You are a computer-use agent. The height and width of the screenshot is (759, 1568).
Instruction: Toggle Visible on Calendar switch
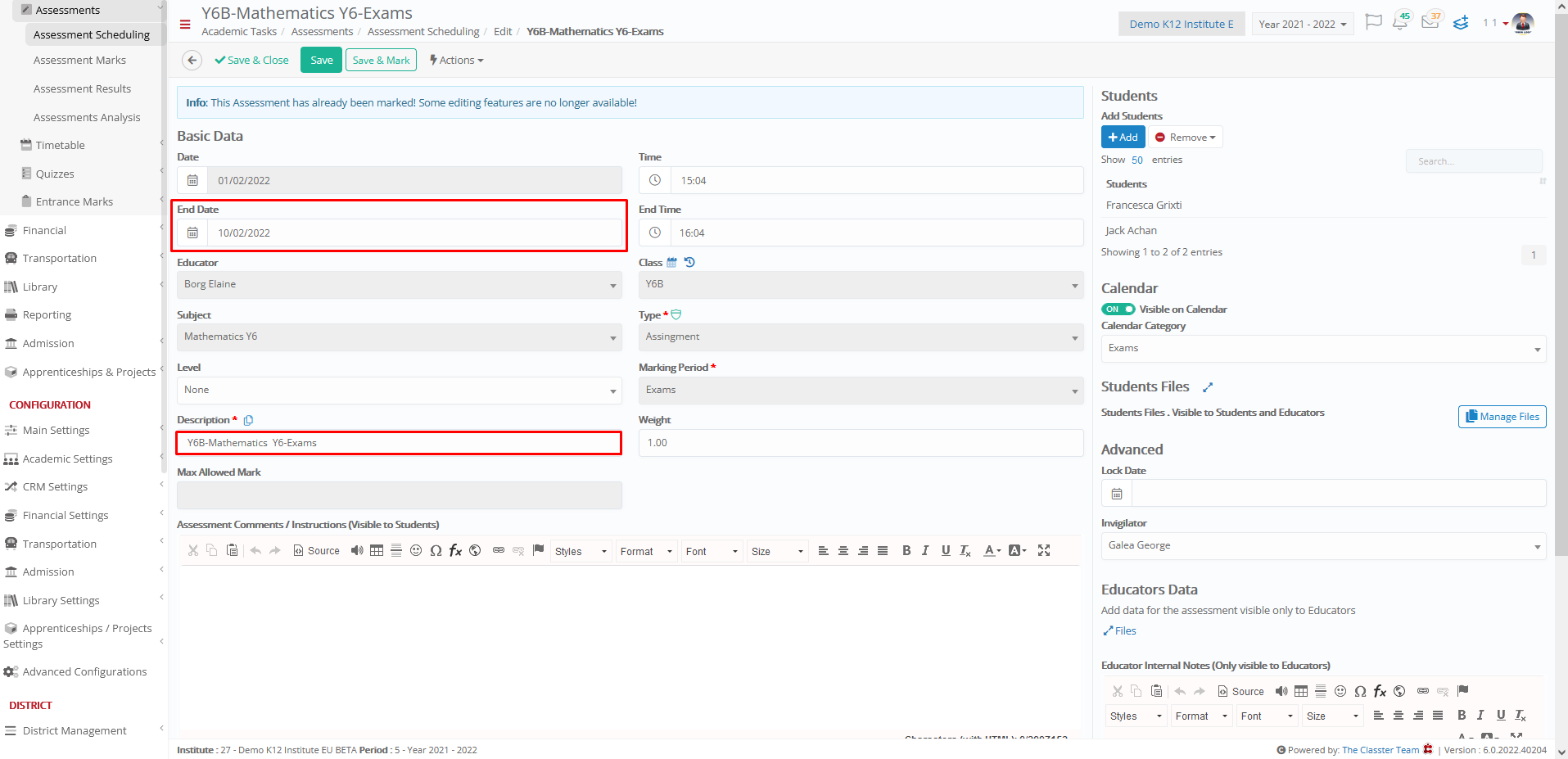point(1118,309)
